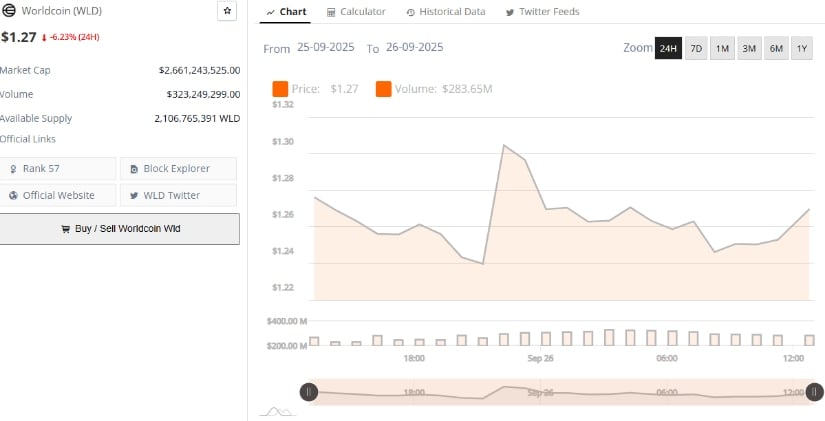Image resolution: width=825 pixels, height=421 pixels.
Task: Open the Block Explorer link
Action: pyautogui.click(x=178, y=169)
